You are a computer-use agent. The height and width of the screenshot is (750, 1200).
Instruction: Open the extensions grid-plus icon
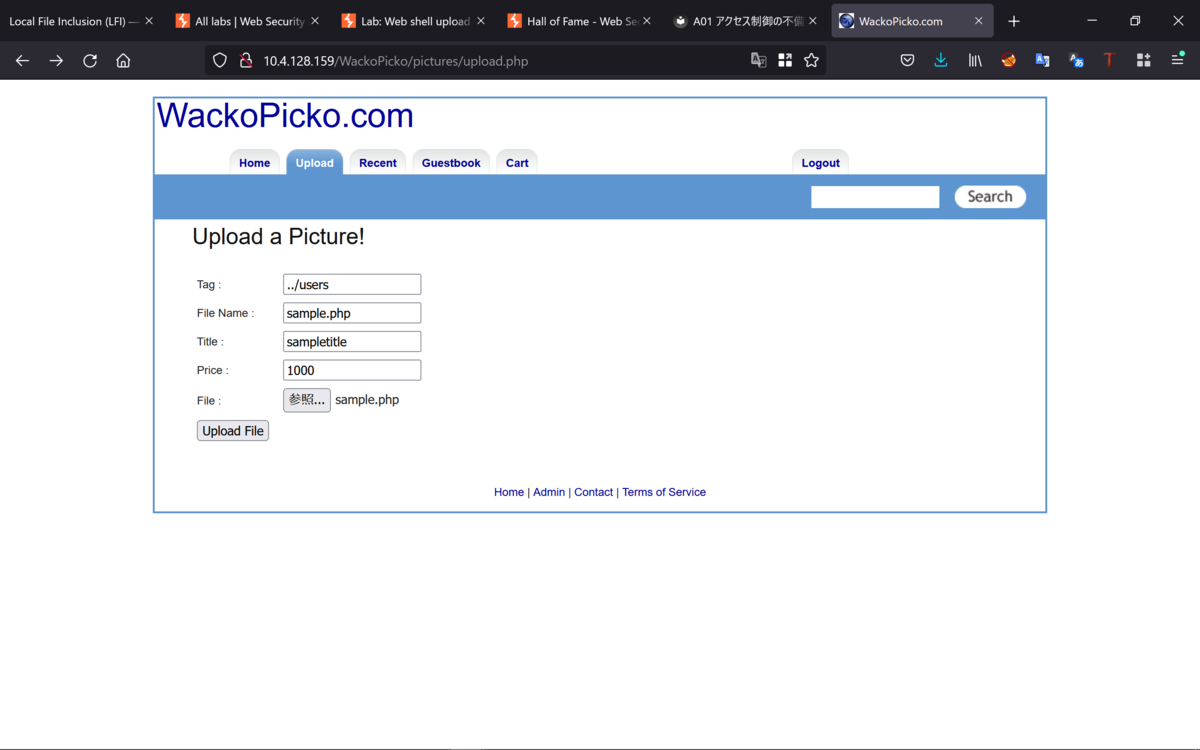click(x=1143, y=61)
